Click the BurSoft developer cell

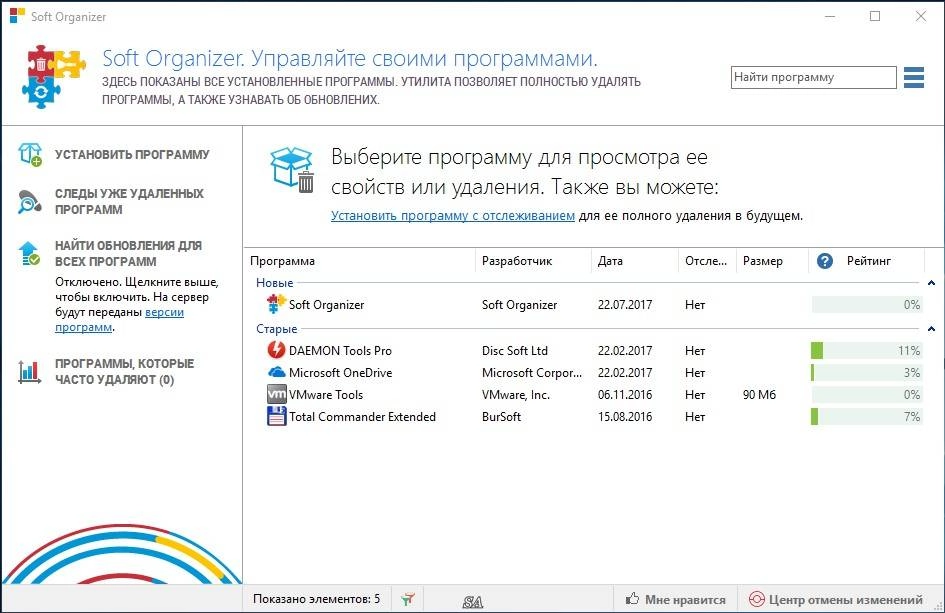pyautogui.click(x=501, y=417)
